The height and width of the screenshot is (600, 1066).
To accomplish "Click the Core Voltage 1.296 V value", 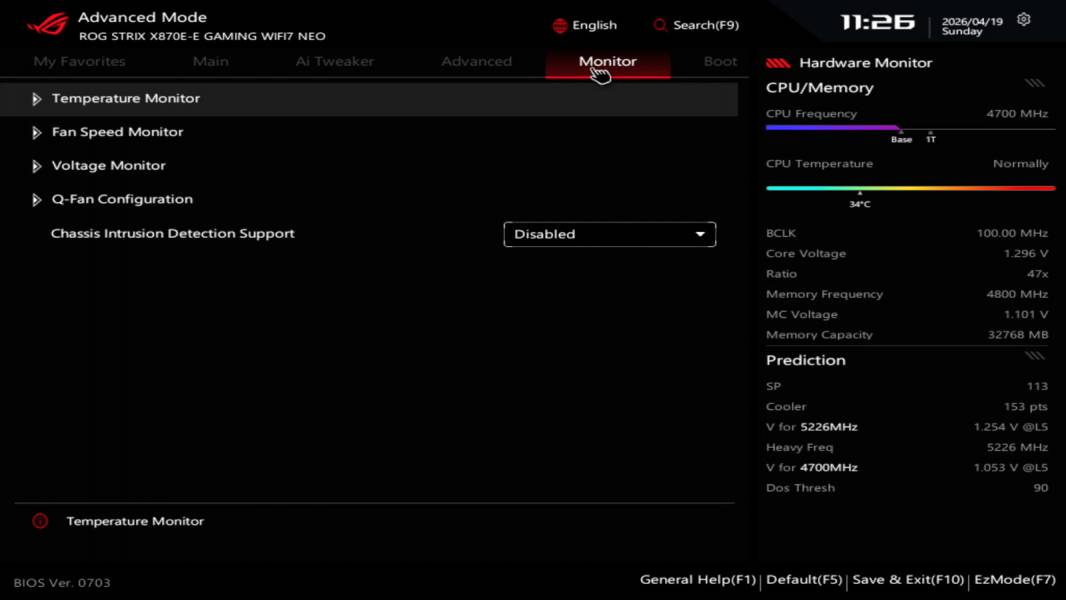I will 1026,253.
